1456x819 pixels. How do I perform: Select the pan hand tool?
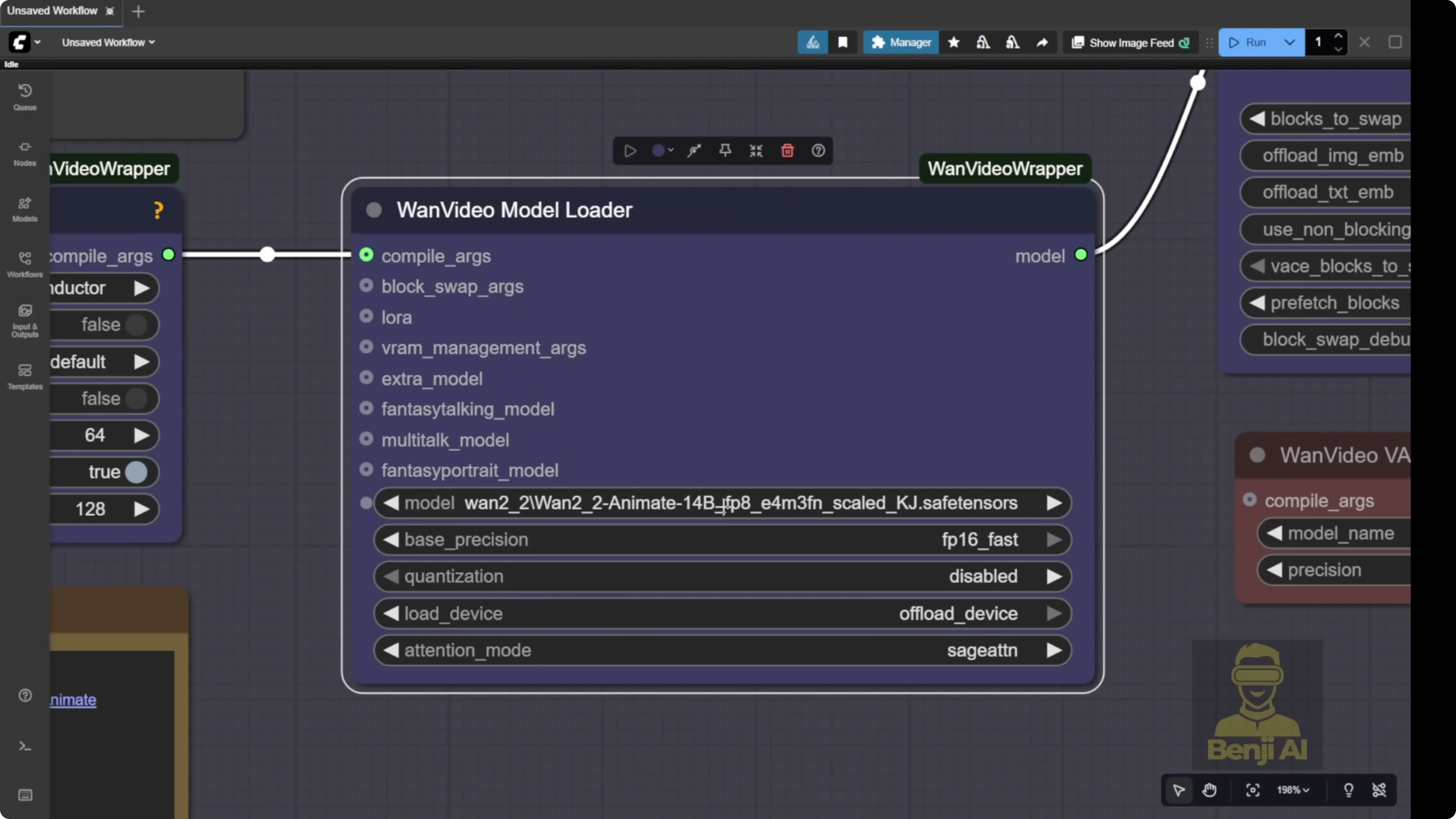1209,790
